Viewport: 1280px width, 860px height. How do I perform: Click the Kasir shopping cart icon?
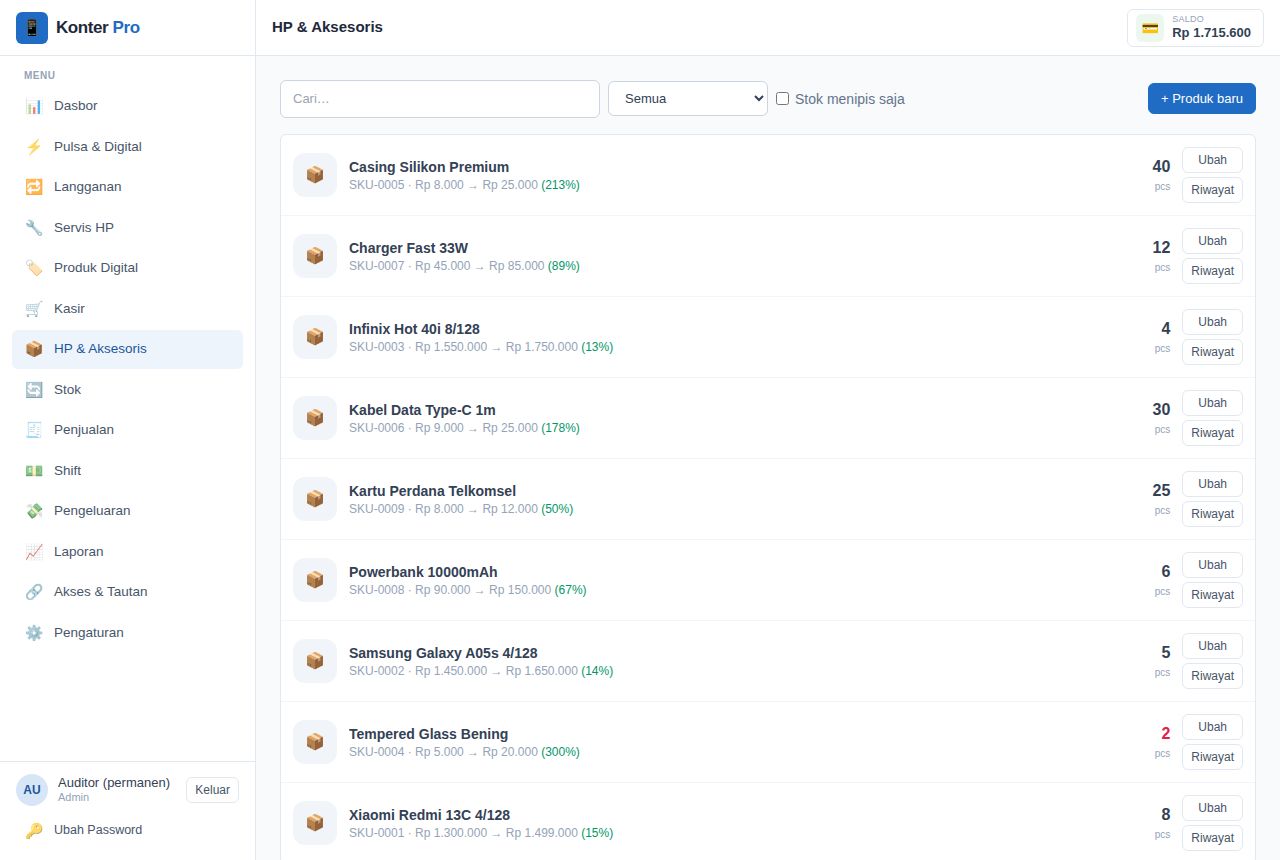coord(34,309)
